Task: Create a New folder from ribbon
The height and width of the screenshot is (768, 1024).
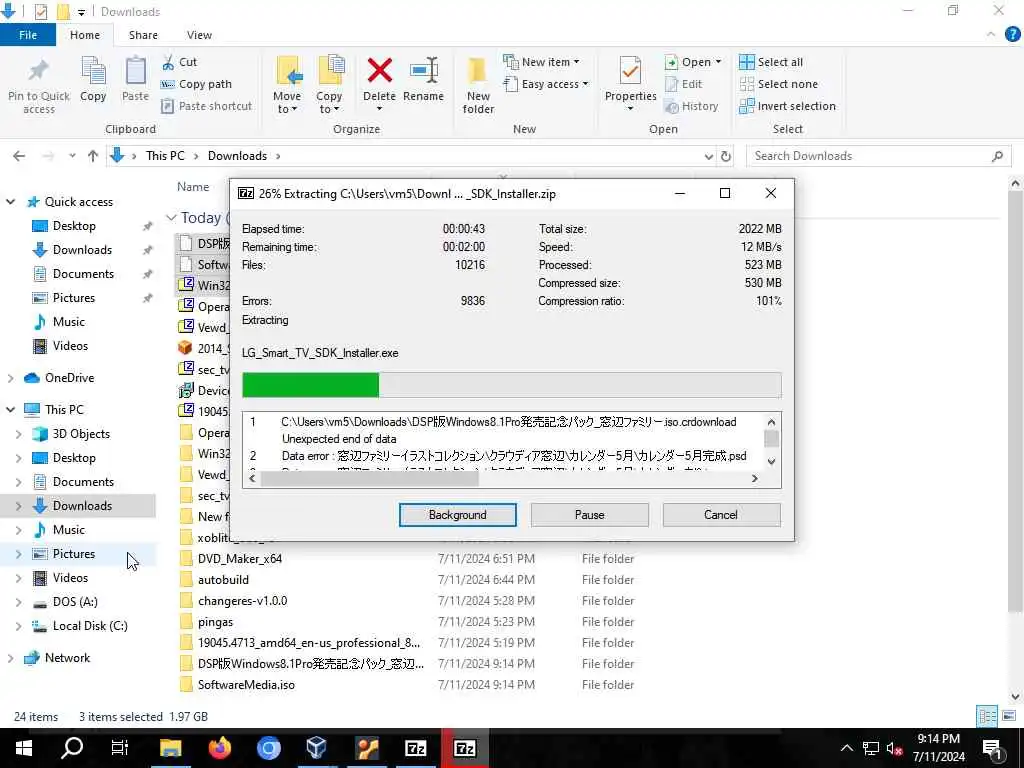Action: click(478, 85)
